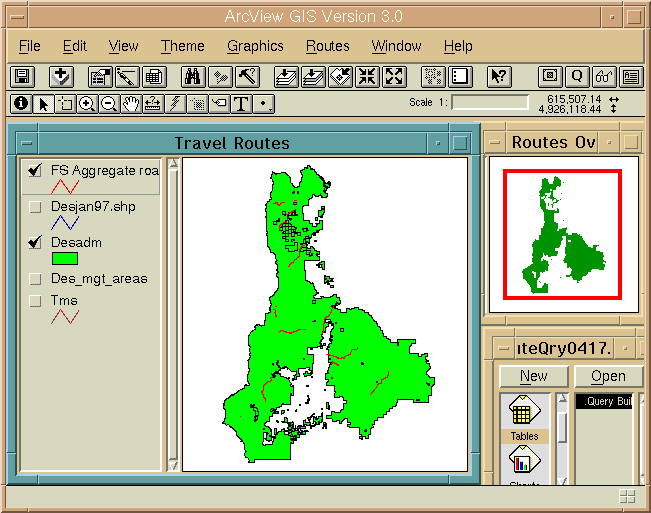This screenshot has height=513, width=651.
Task: Select the Hot Link lightning tool
Action: point(175,104)
